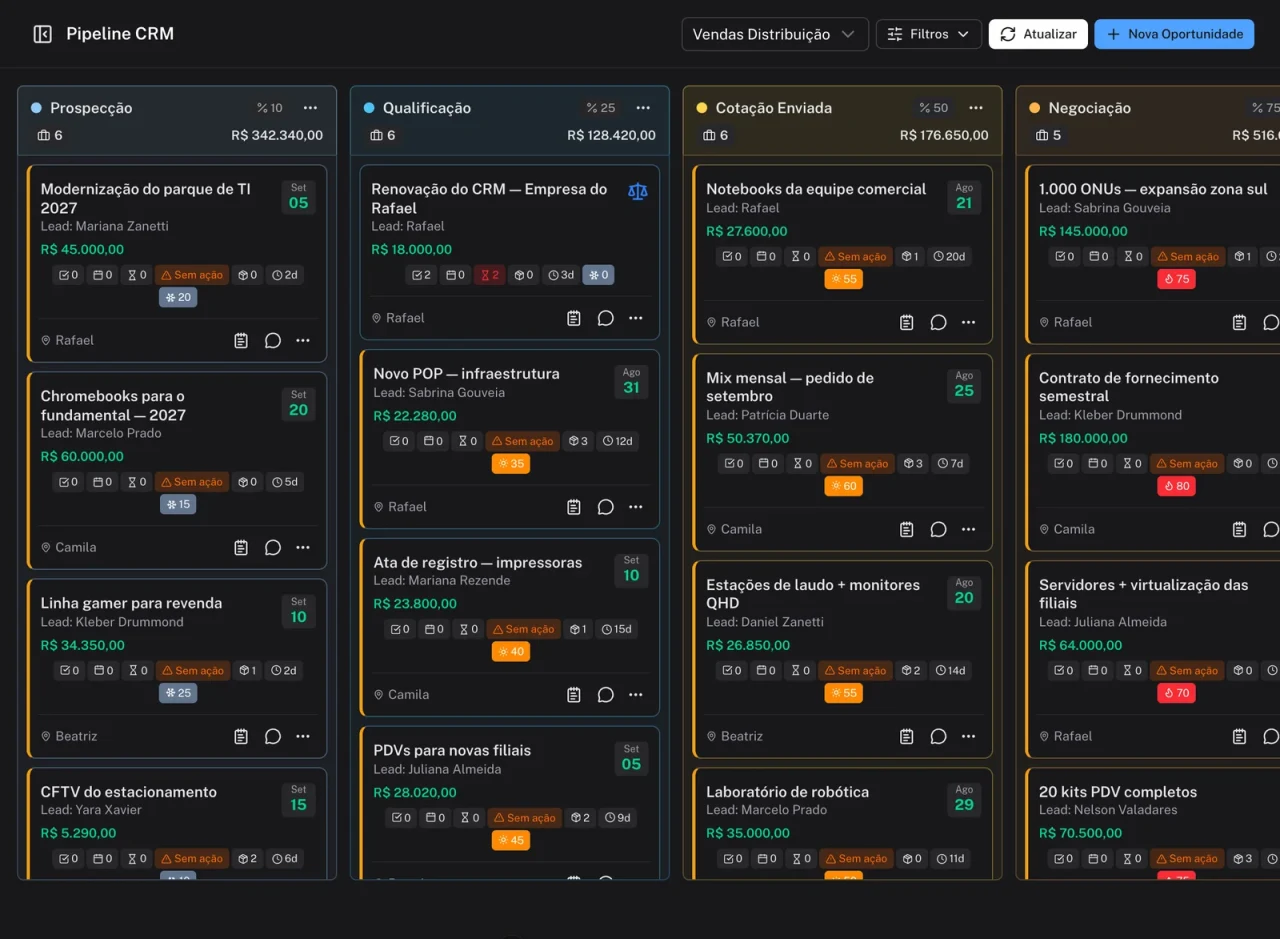Create a Nova Oportunidade
Viewport: 1280px width, 939px height.
[1174, 34]
